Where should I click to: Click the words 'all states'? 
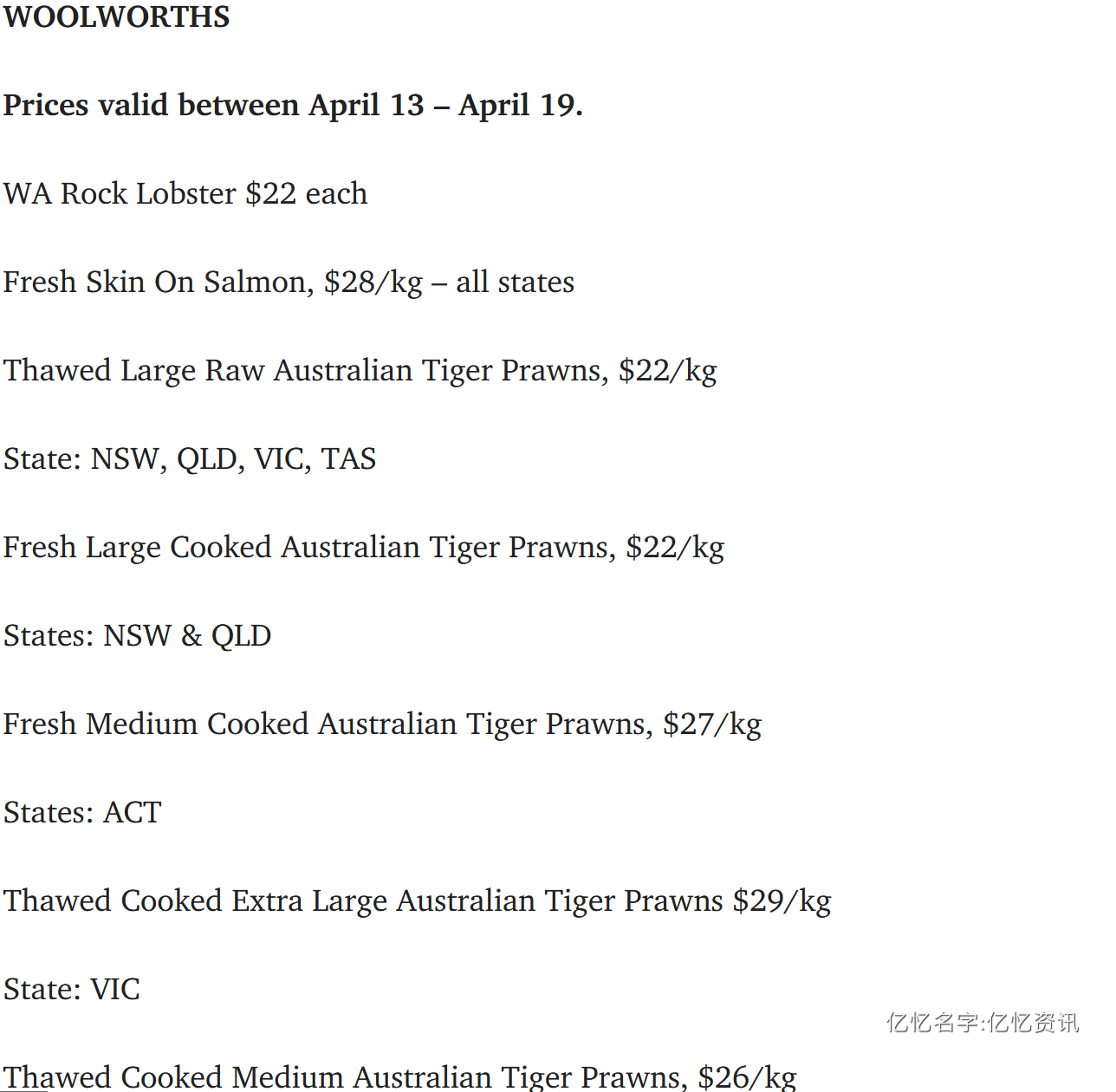[x=516, y=282]
